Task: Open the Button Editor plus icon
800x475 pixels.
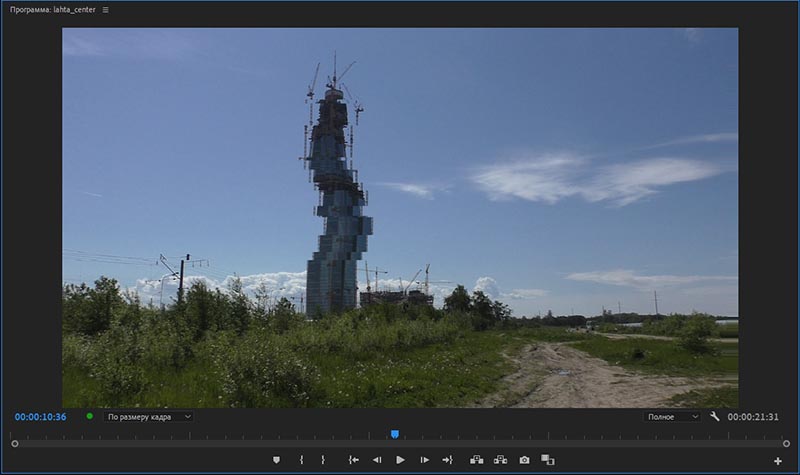Action: click(x=778, y=461)
